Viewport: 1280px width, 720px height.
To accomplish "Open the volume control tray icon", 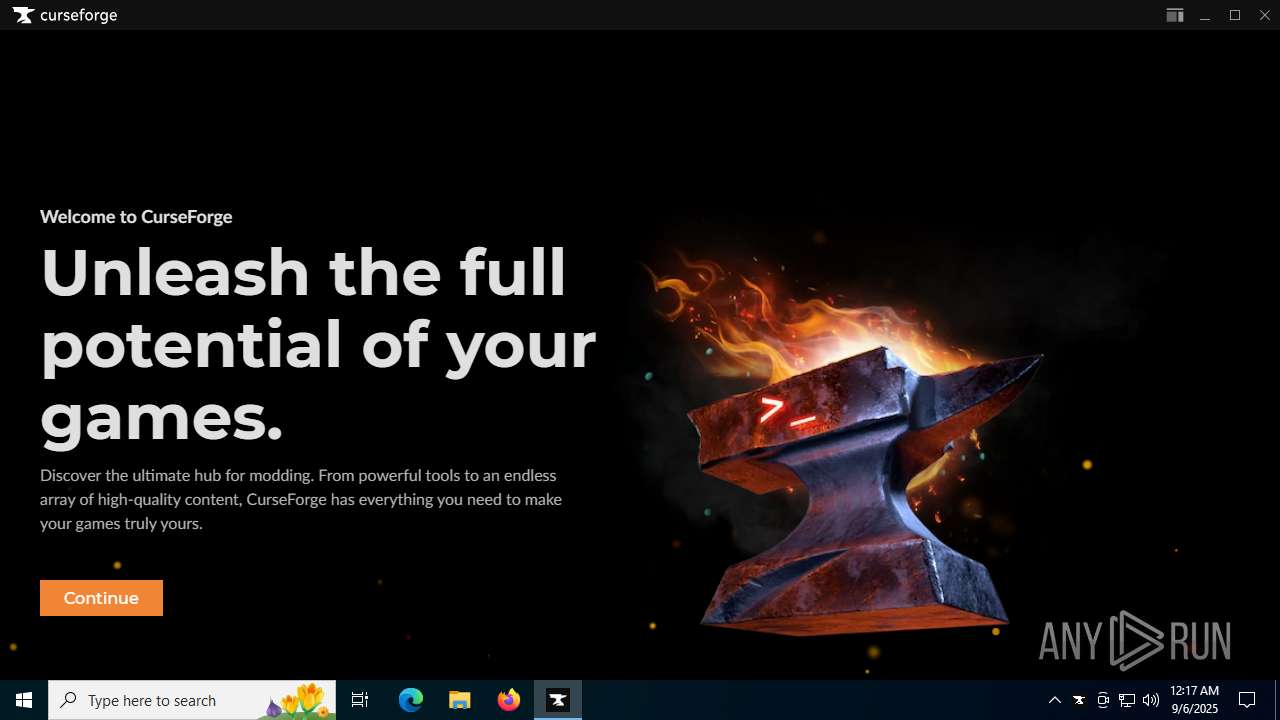I will [1151, 700].
